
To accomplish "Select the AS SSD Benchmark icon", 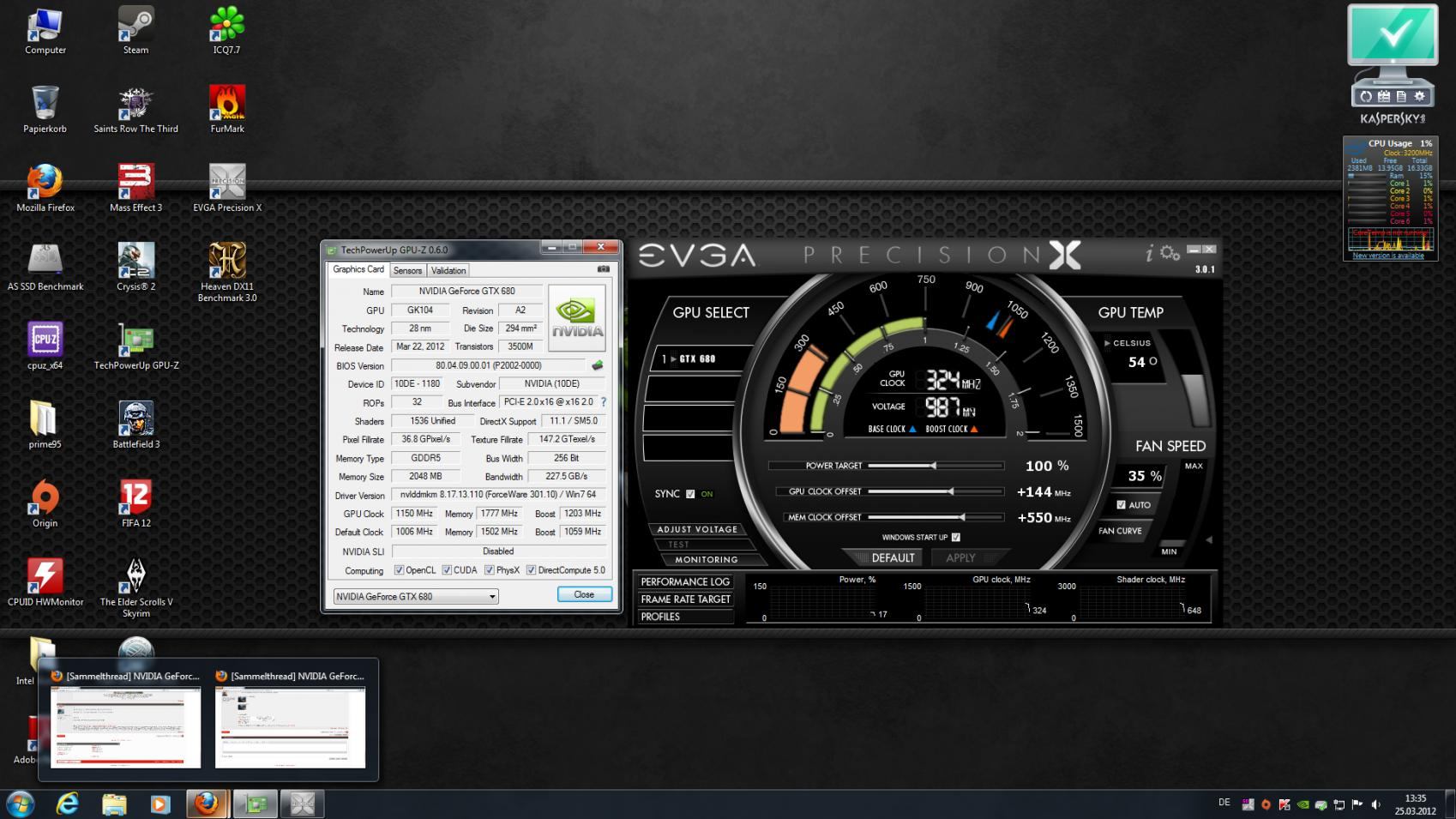I will (x=45, y=267).
